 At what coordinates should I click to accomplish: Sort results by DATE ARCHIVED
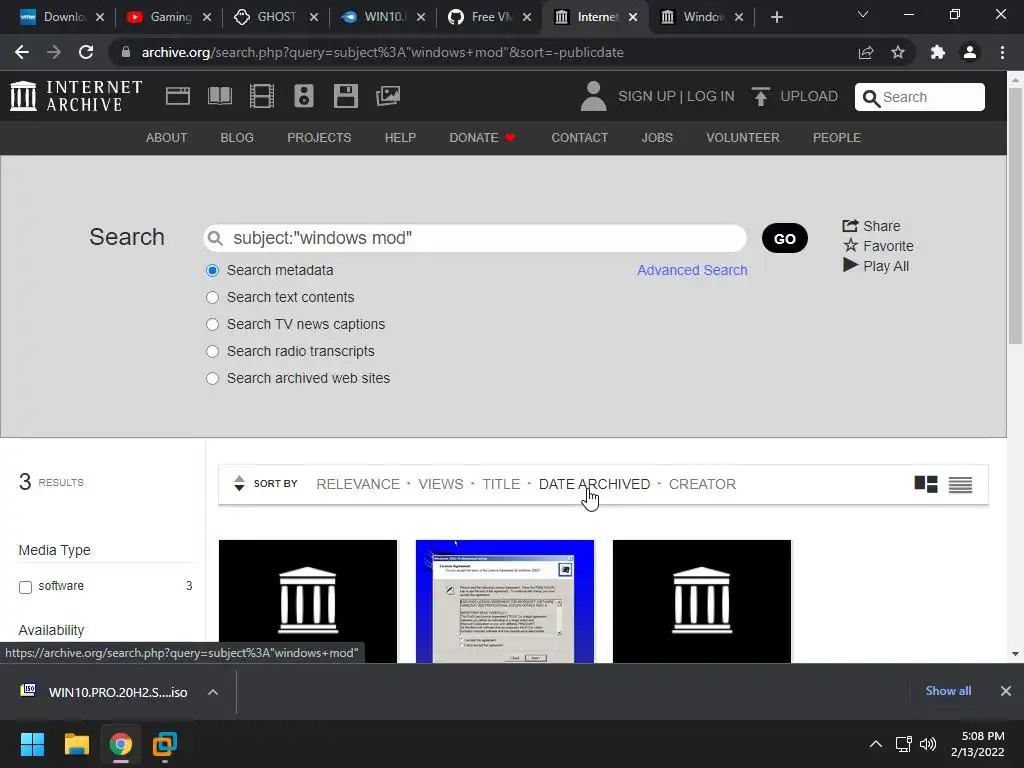click(x=594, y=484)
